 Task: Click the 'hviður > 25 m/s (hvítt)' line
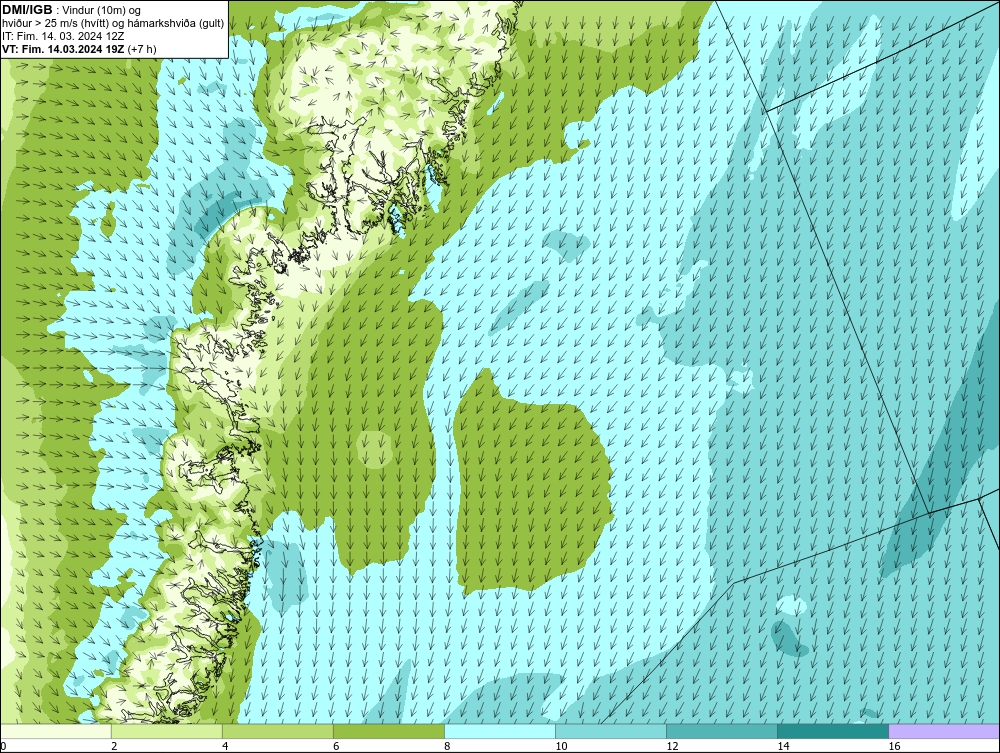pyautogui.click(x=114, y=24)
